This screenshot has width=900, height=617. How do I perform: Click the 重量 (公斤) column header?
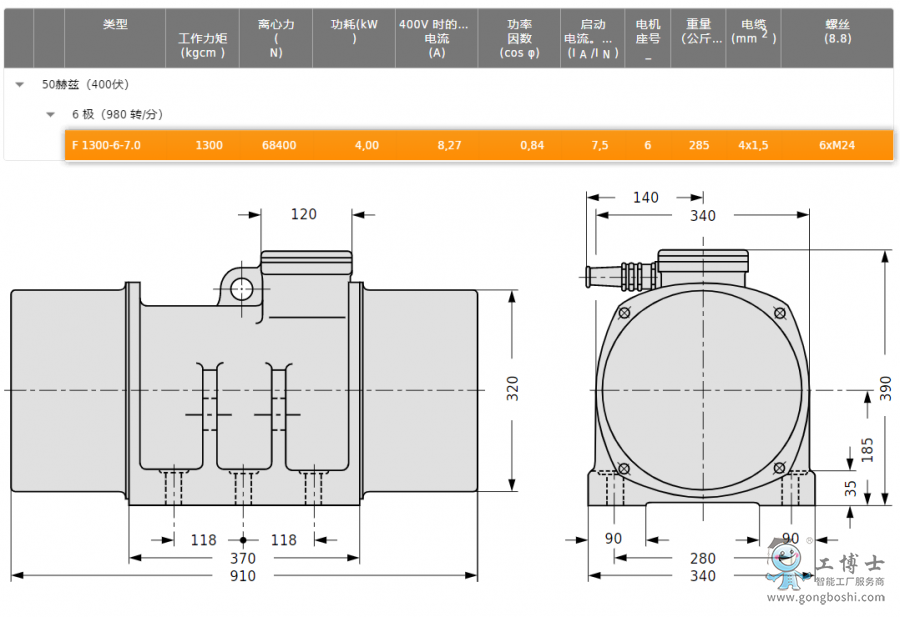pos(698,31)
